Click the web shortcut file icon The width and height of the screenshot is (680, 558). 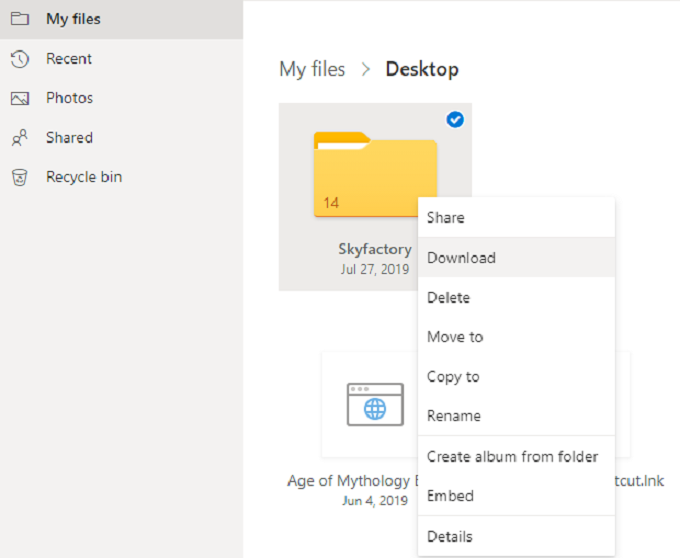click(376, 405)
